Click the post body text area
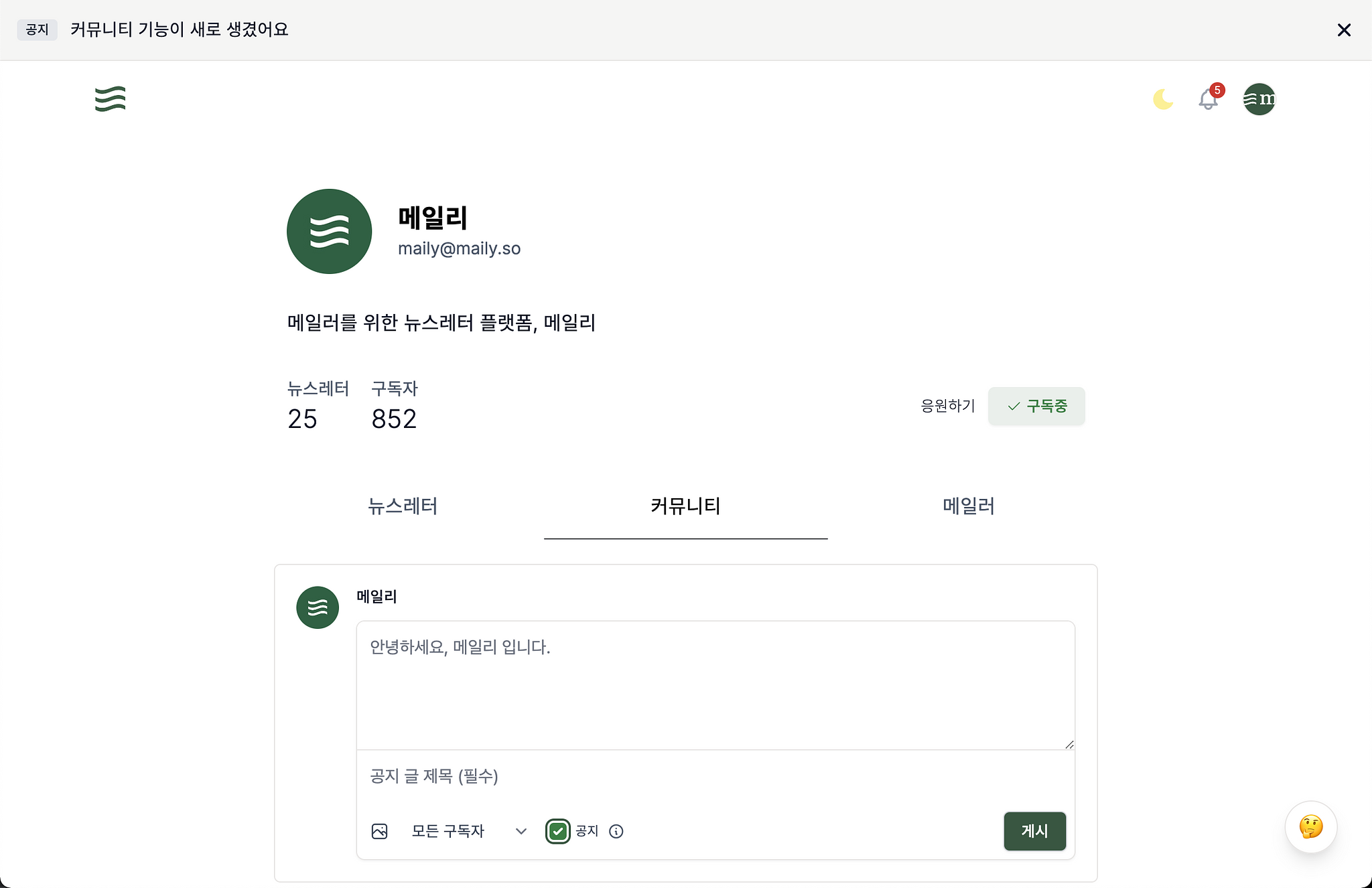 click(x=714, y=683)
